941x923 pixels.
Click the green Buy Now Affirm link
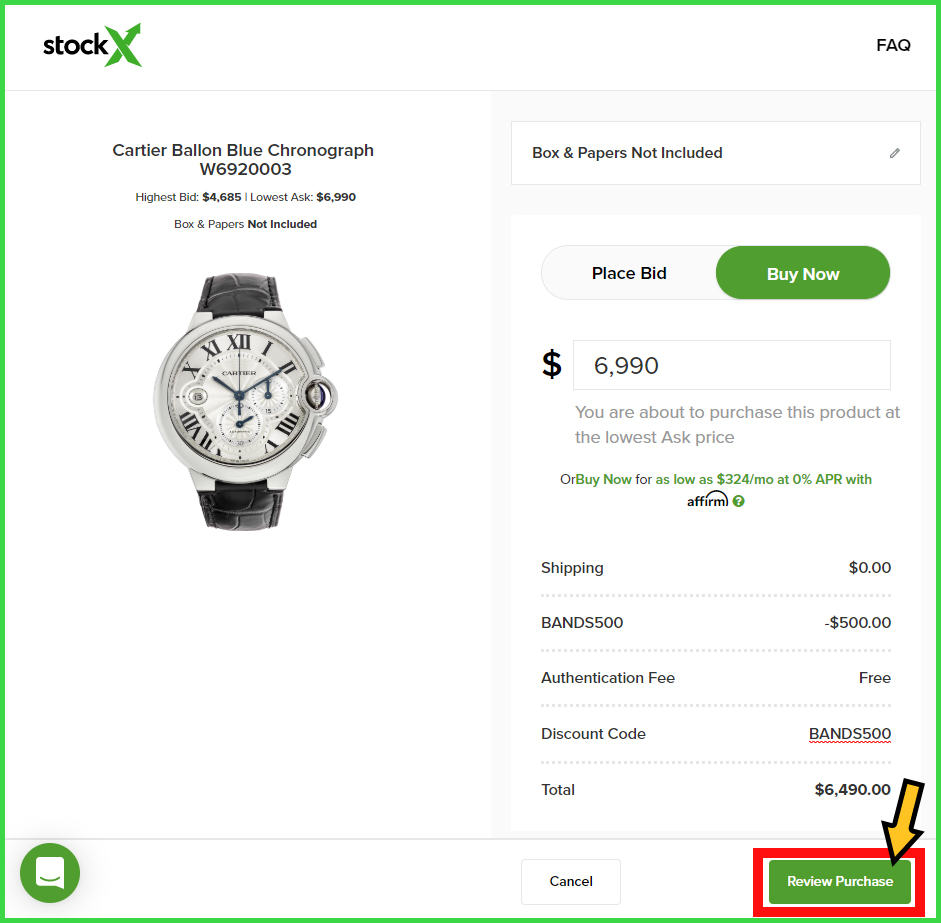point(603,480)
